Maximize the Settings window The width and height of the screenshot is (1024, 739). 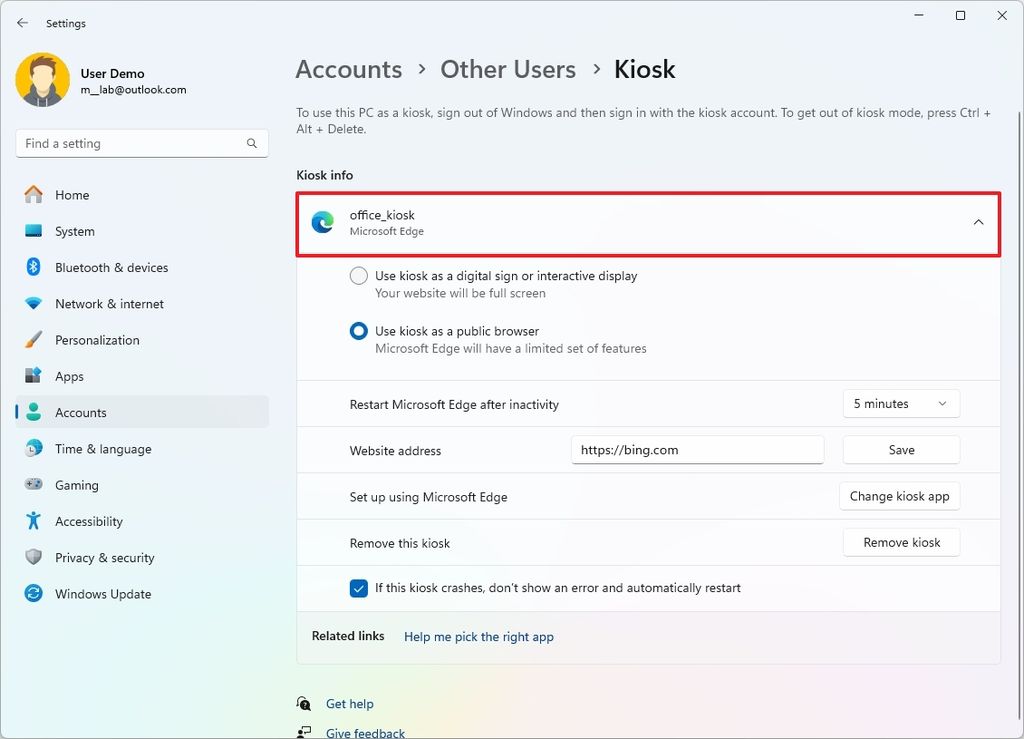point(960,15)
